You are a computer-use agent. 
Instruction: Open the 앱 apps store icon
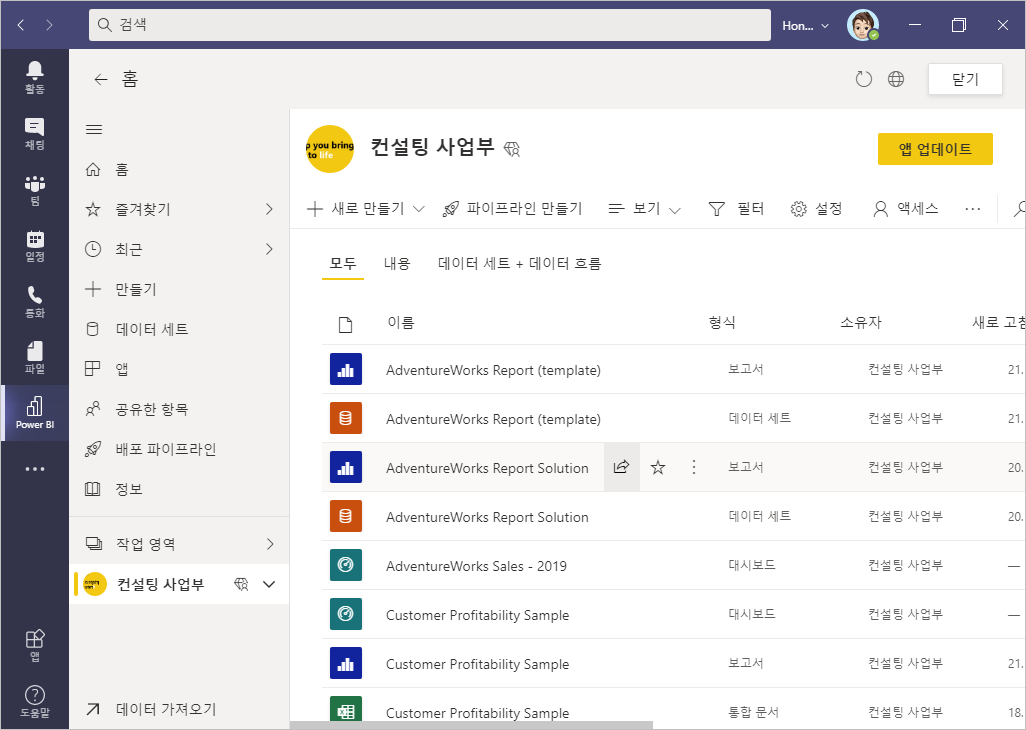[x=35, y=646]
